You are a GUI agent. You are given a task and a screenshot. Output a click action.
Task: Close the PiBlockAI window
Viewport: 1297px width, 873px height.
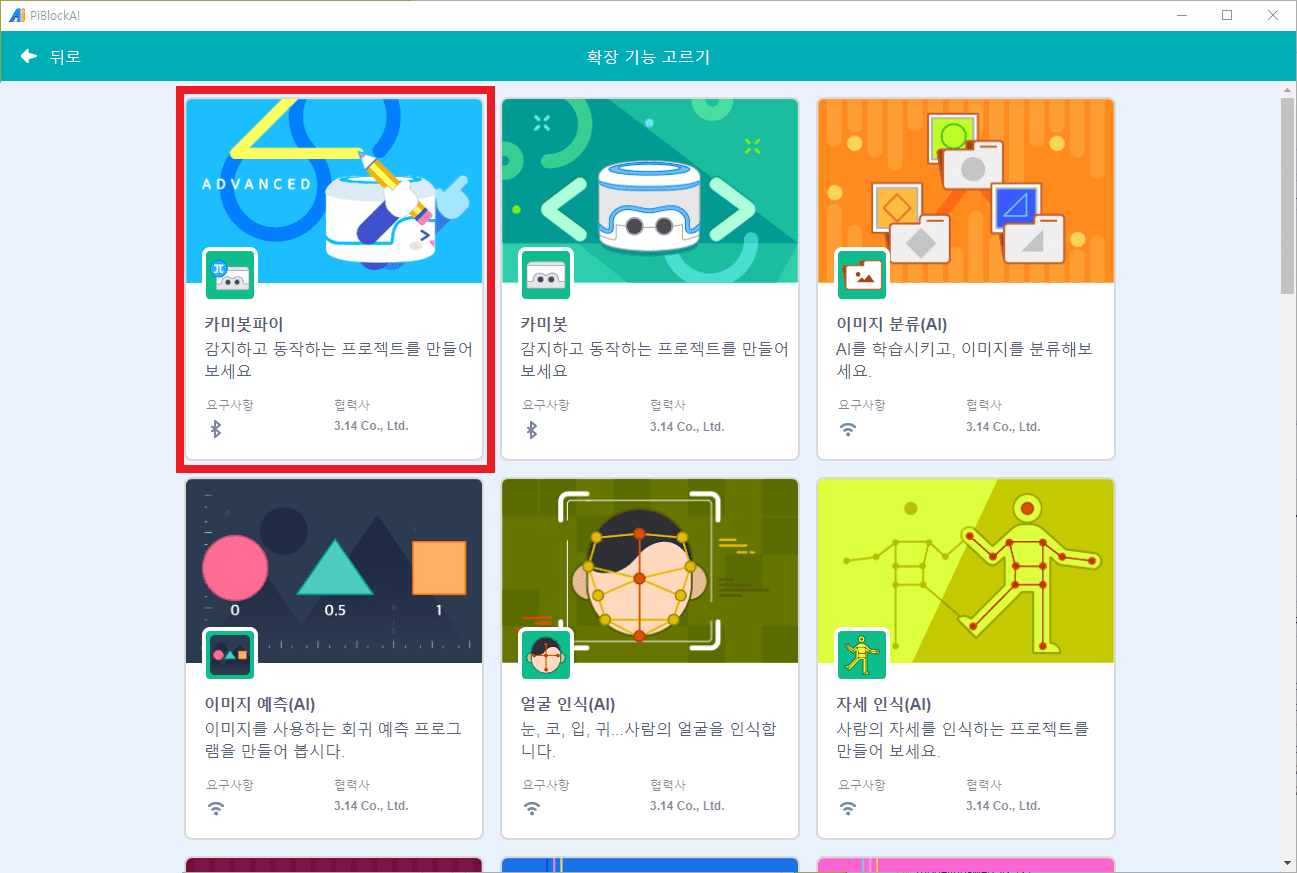click(x=1273, y=15)
